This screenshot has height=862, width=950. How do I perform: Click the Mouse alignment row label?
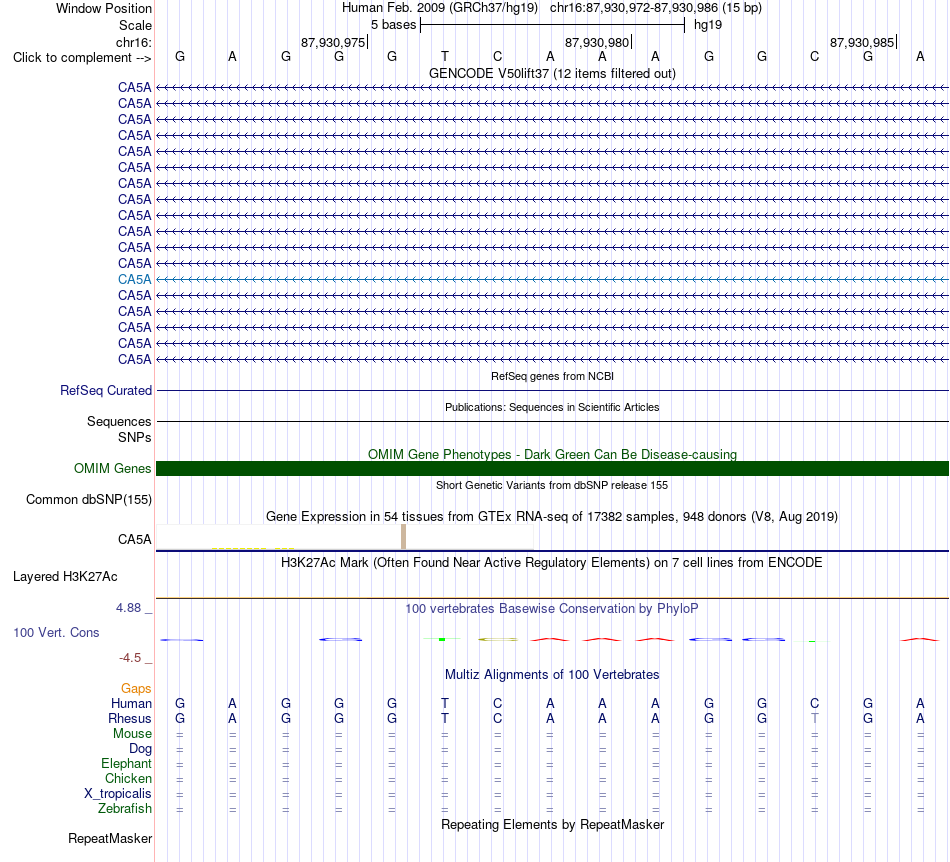pyautogui.click(x=132, y=734)
